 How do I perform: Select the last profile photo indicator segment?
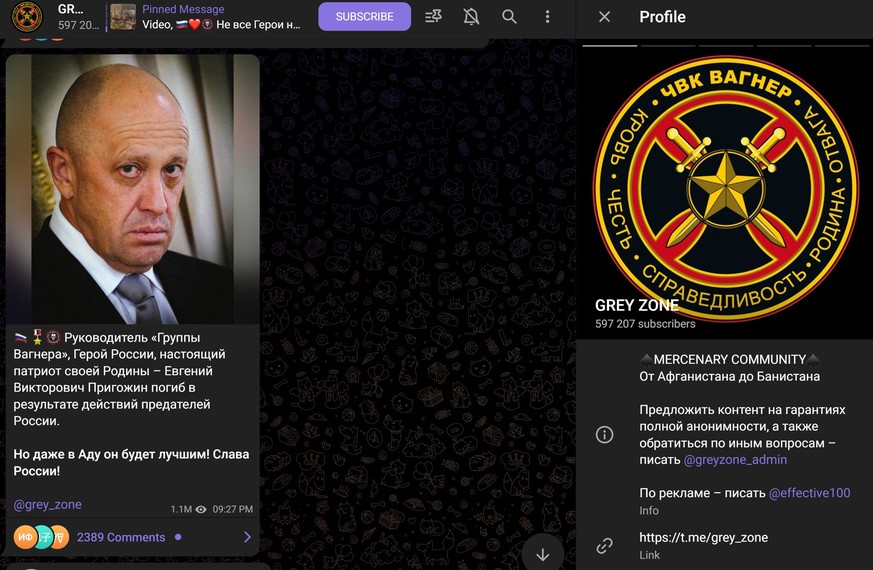pyautogui.click(x=842, y=46)
